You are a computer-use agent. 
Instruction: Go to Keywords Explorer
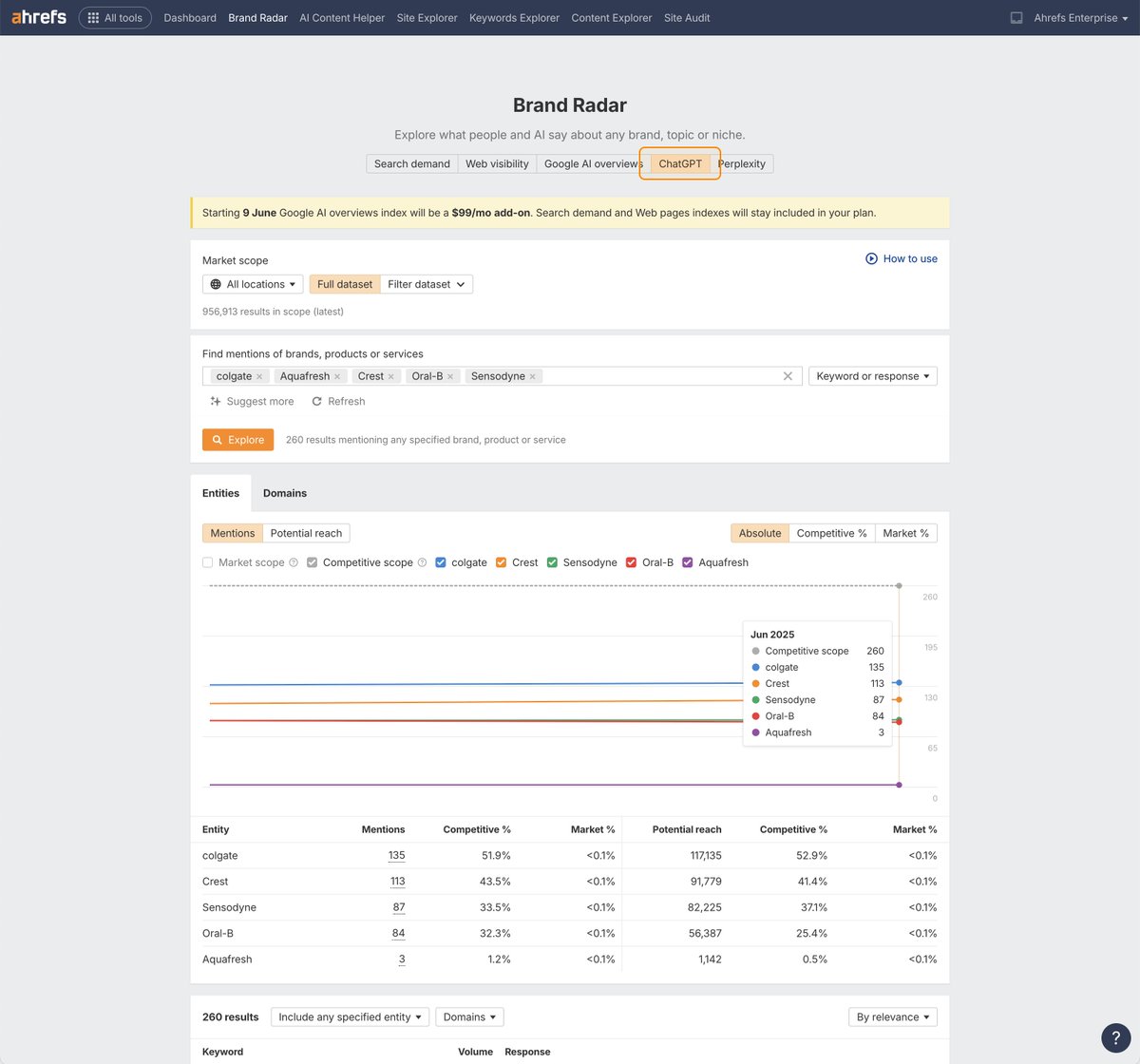click(x=514, y=18)
